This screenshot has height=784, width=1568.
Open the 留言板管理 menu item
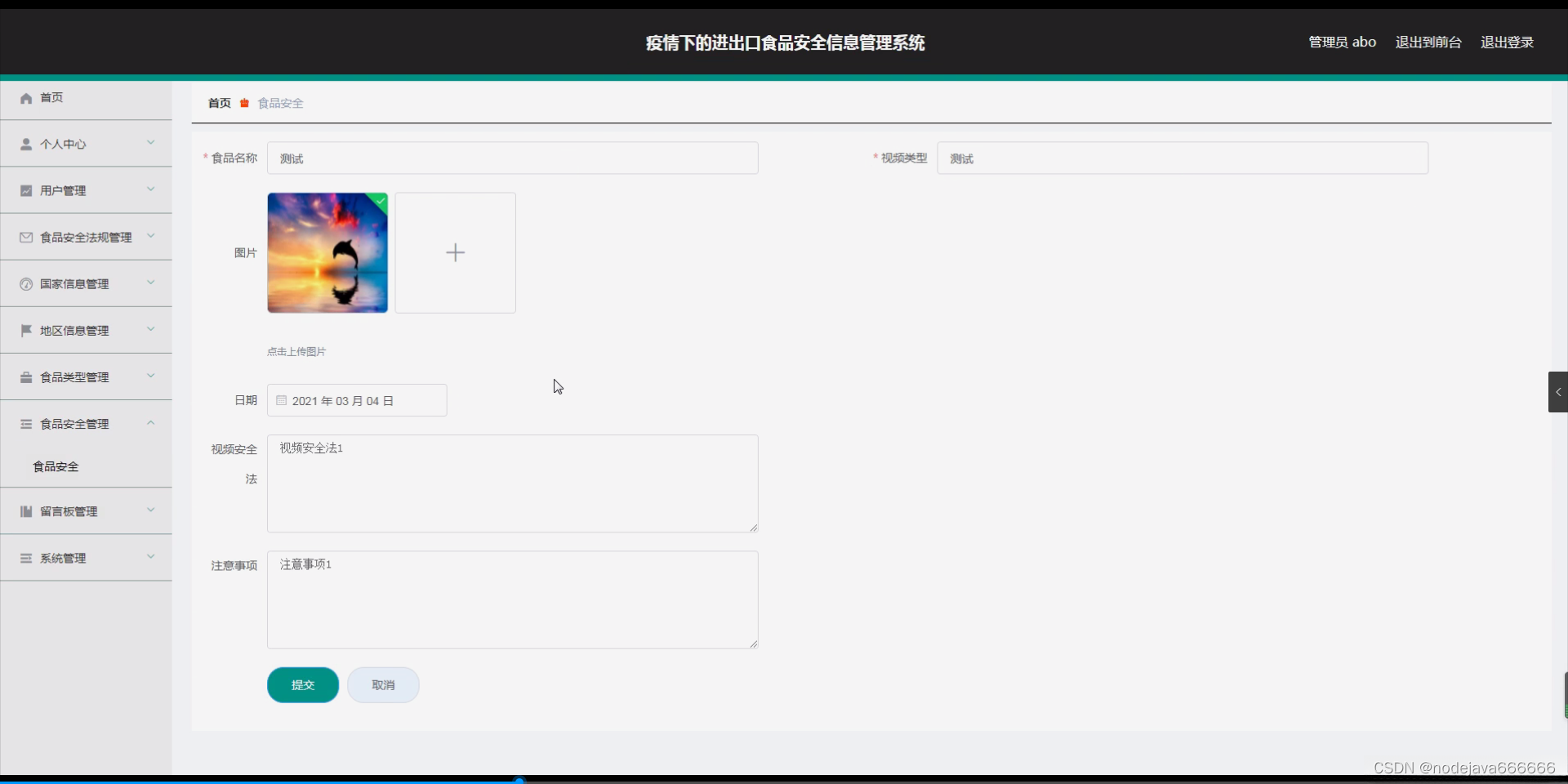[86, 511]
